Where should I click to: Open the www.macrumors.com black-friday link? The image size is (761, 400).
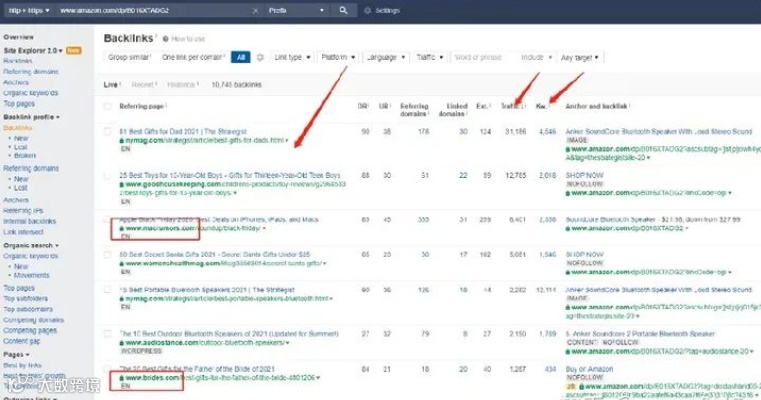[x=193, y=228]
